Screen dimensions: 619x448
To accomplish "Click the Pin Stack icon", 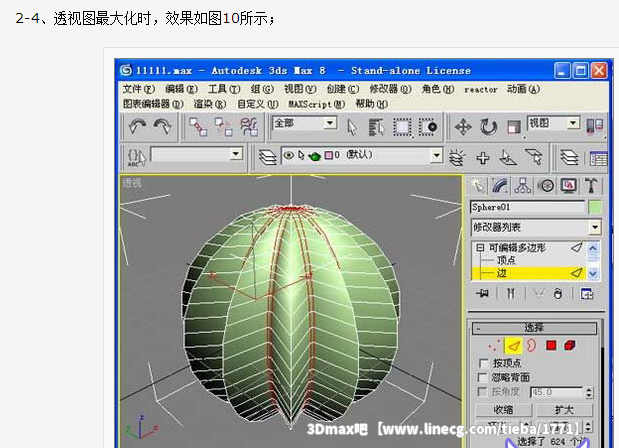I will tap(482, 293).
